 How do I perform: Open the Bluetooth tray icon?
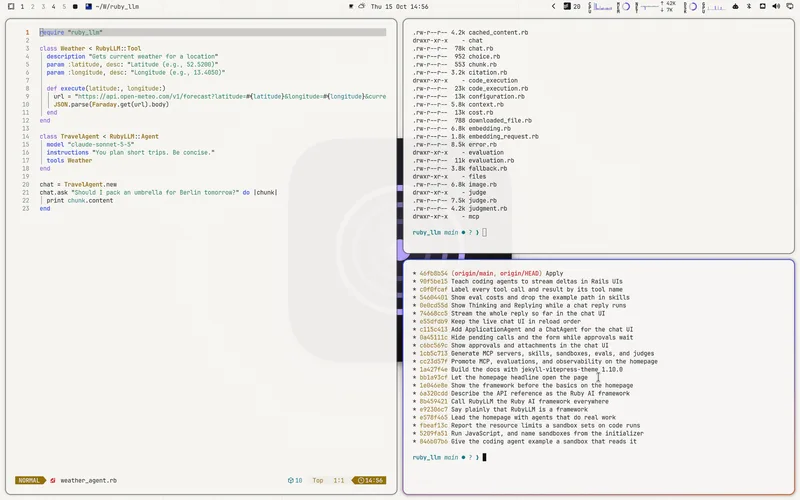coord(749,7)
